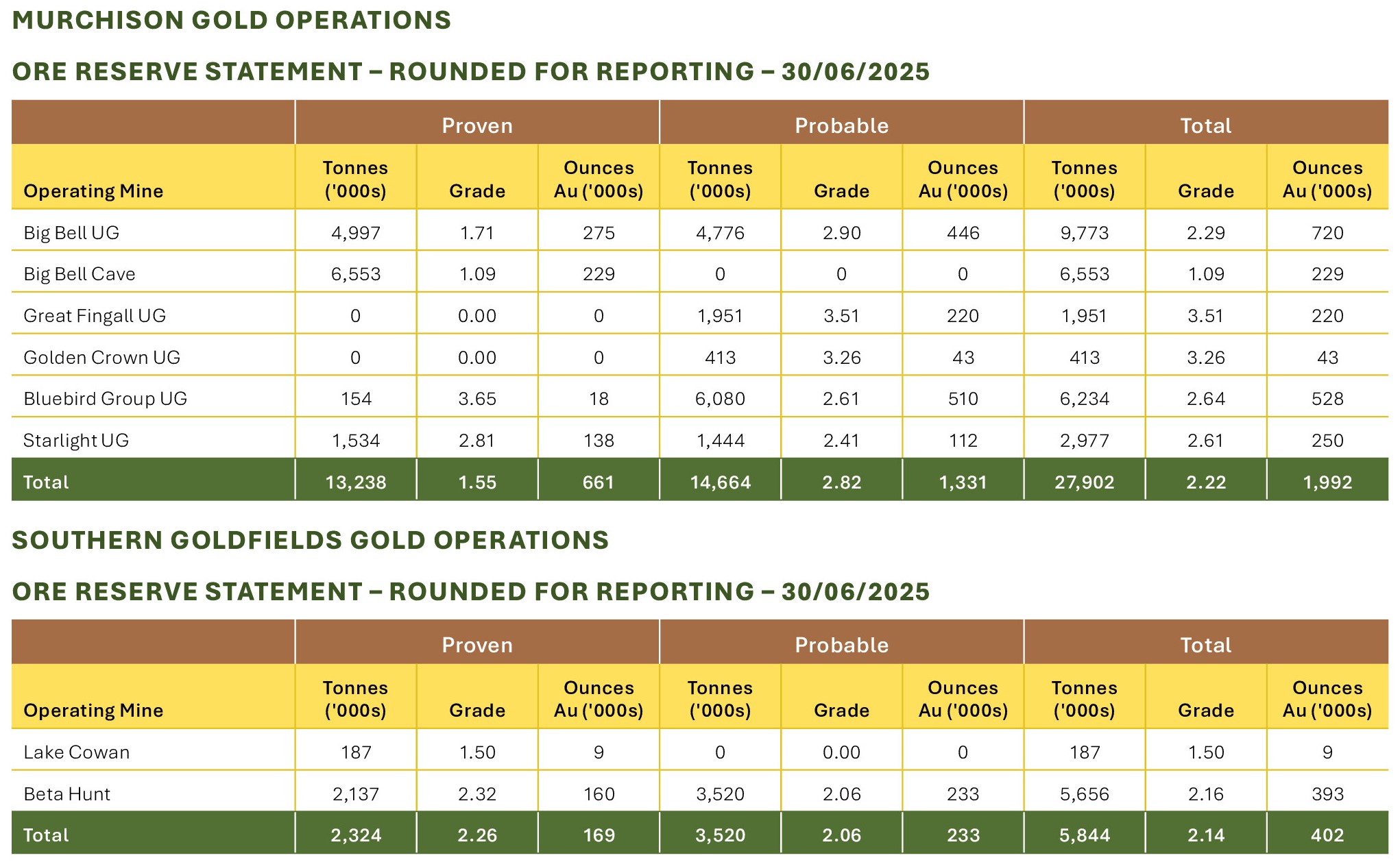Screen dimensions: 1400x862
Task: Select the Great Fingall UG row label
Action: tap(95, 316)
